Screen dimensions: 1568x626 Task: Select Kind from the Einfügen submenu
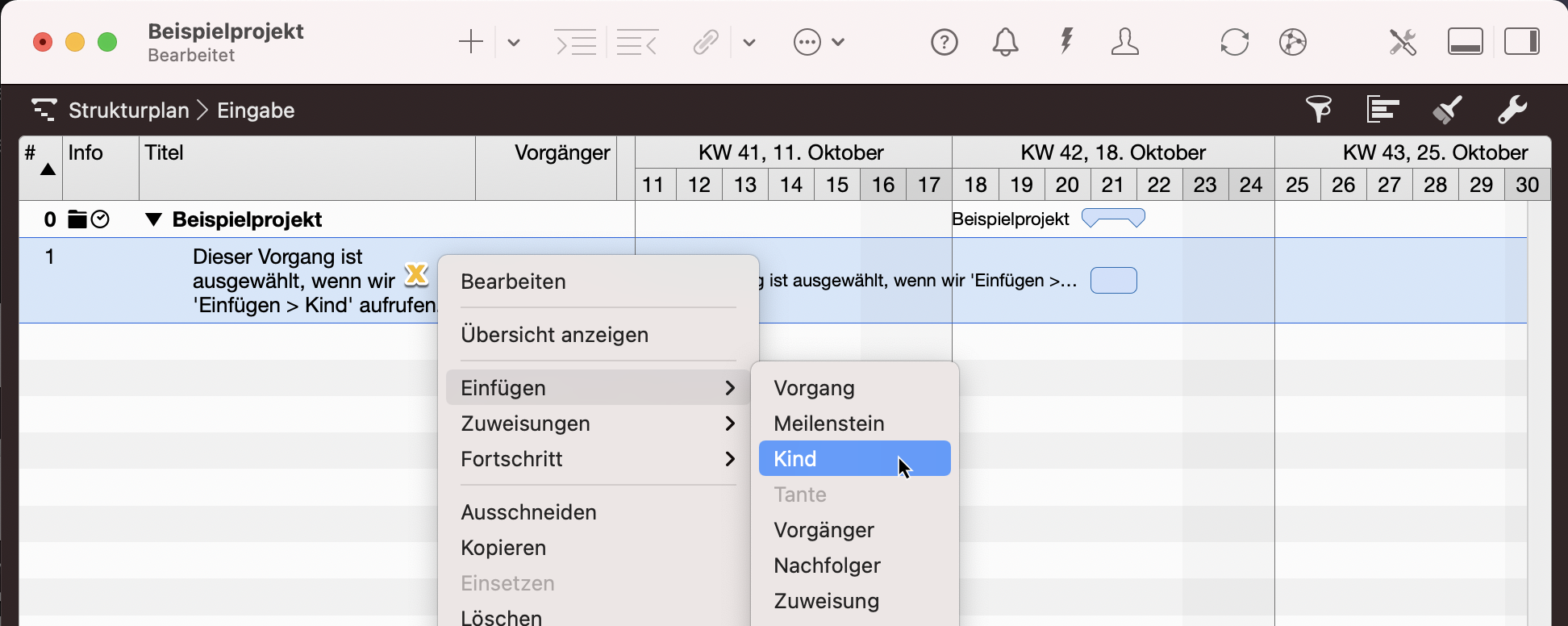click(853, 459)
